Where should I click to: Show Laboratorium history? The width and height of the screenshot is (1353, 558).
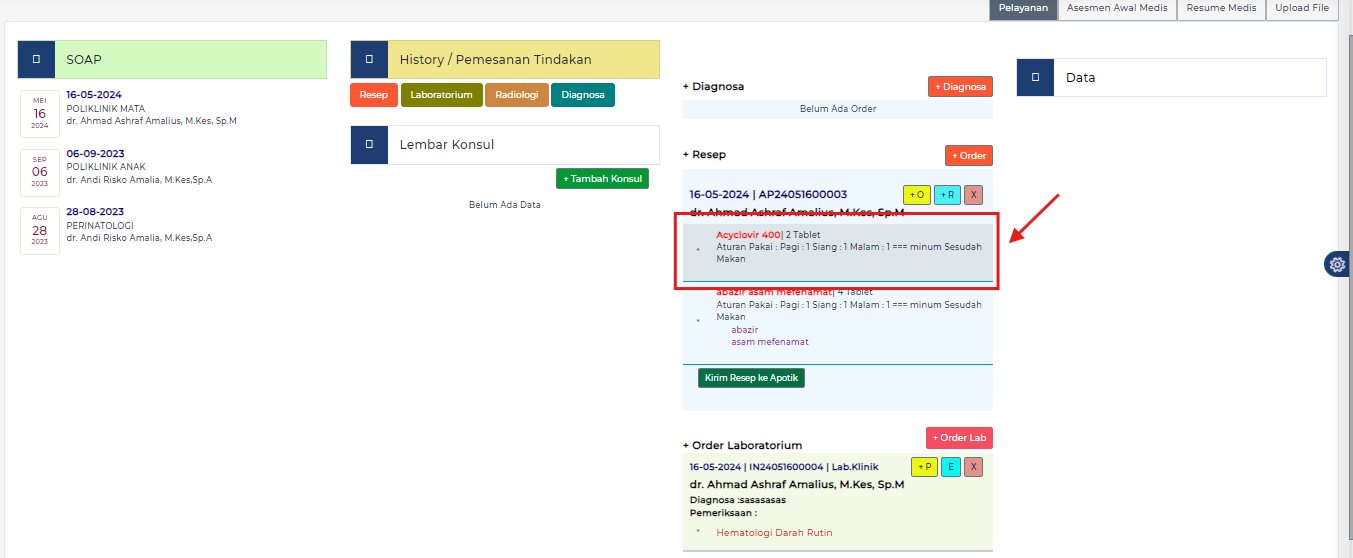pyautogui.click(x=441, y=95)
